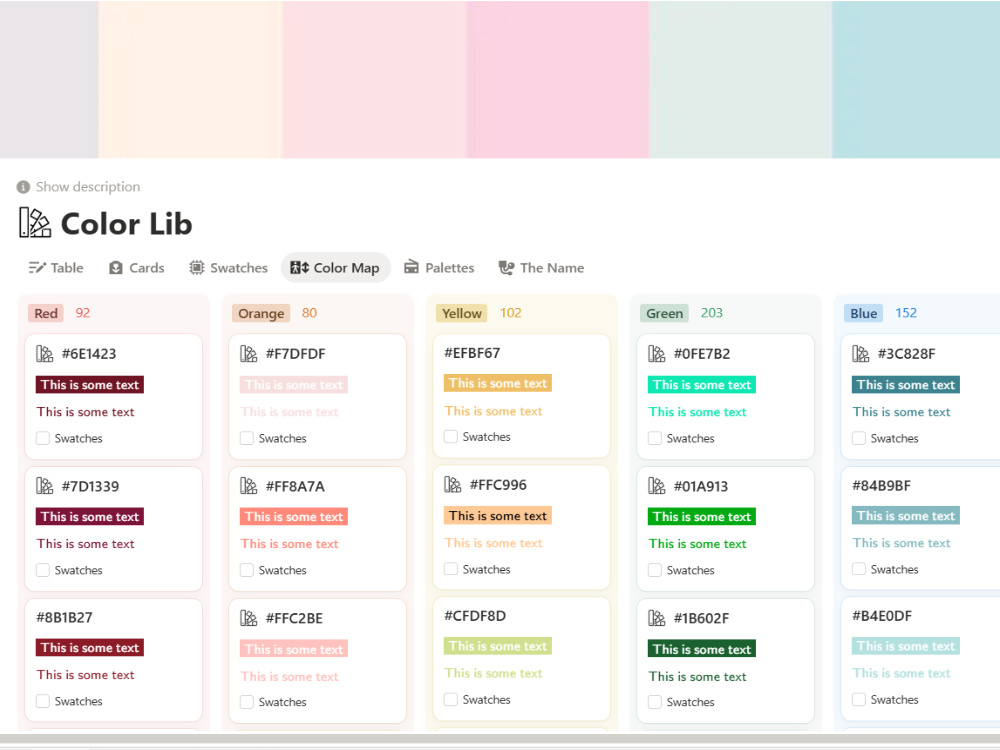Check Swatches on card #7D1339

[43, 570]
